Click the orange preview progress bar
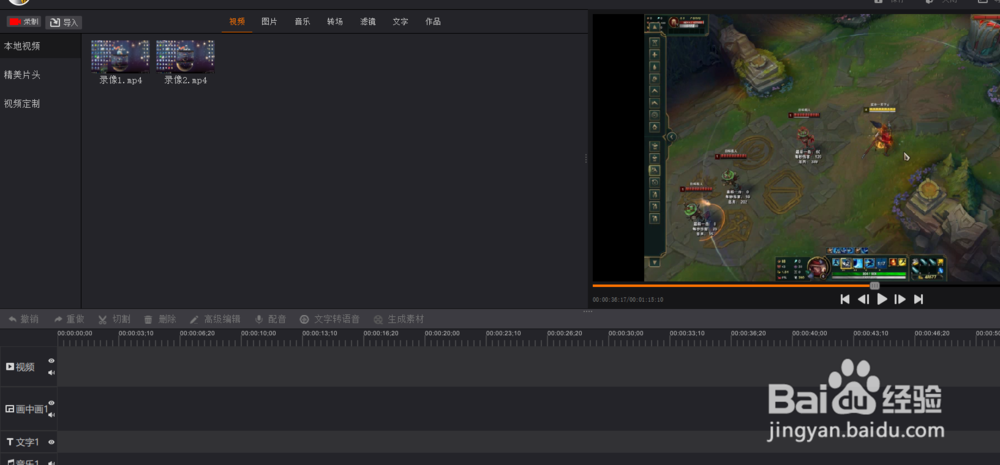Viewport: 1000px width, 465px height. point(732,286)
